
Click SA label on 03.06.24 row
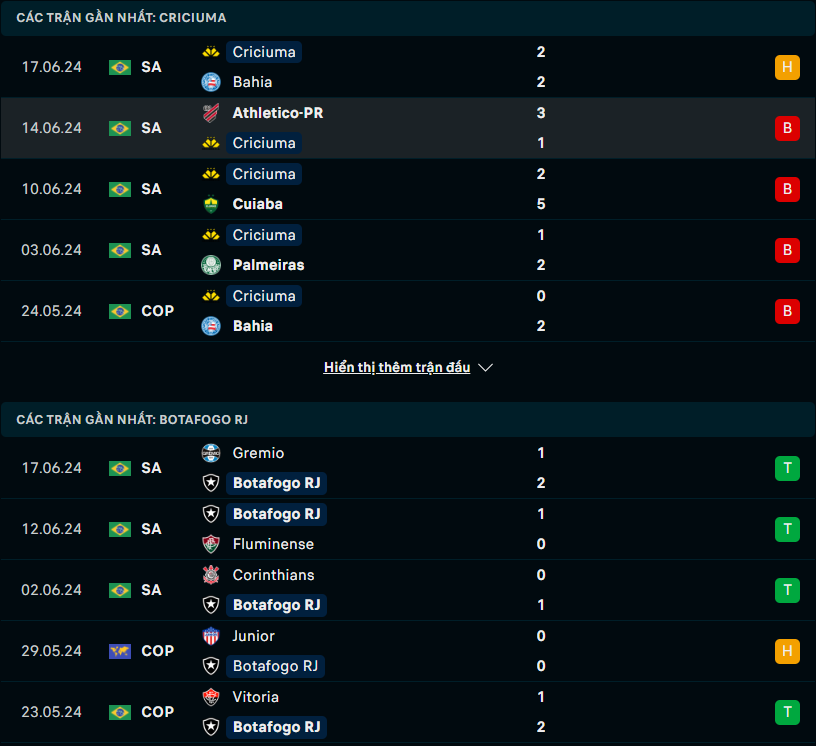coord(151,250)
